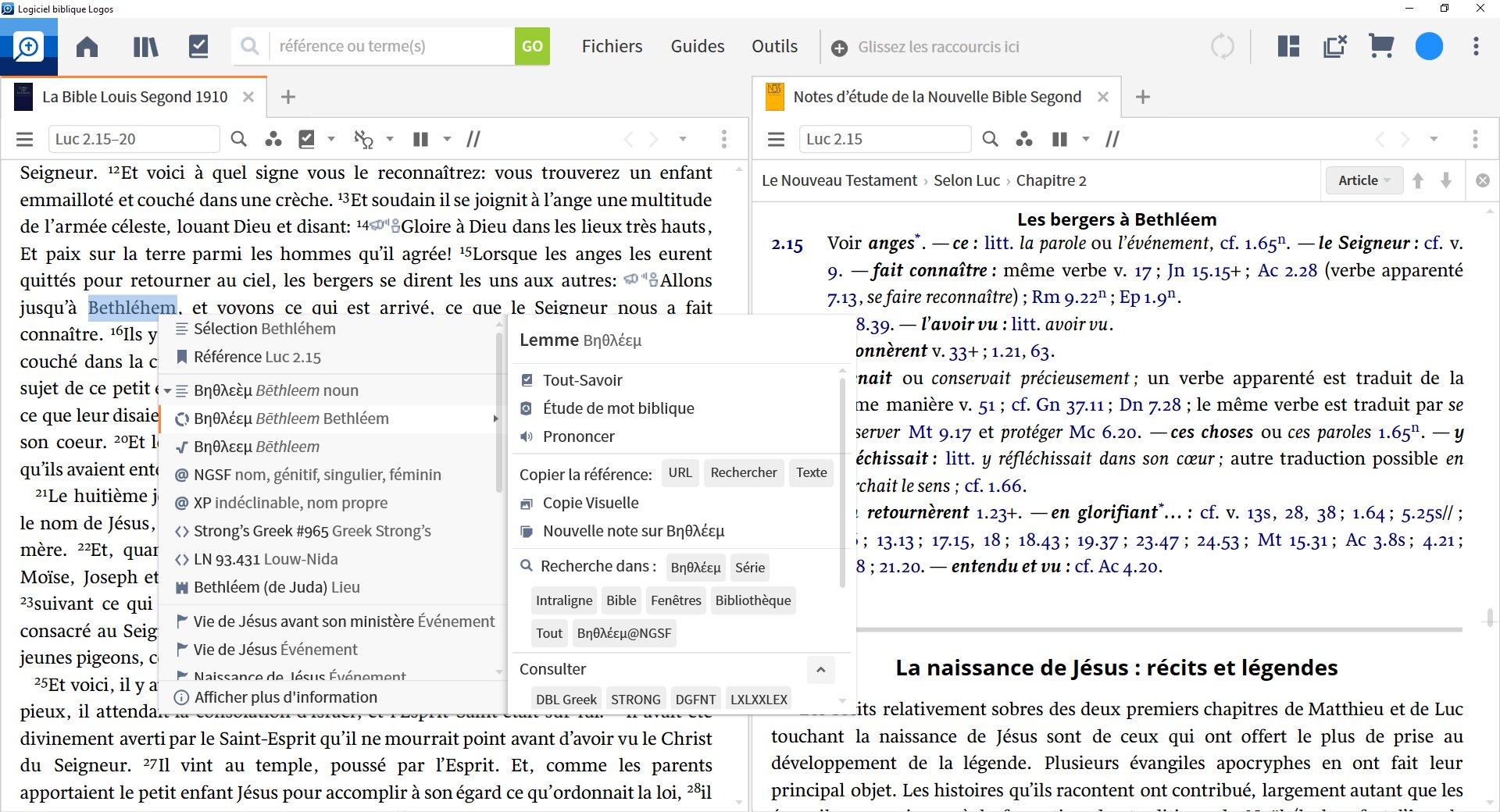This screenshot has width=1500, height=812.
Task: Click the Luc 2.15 reference box in Notes pane
Action: (x=884, y=139)
